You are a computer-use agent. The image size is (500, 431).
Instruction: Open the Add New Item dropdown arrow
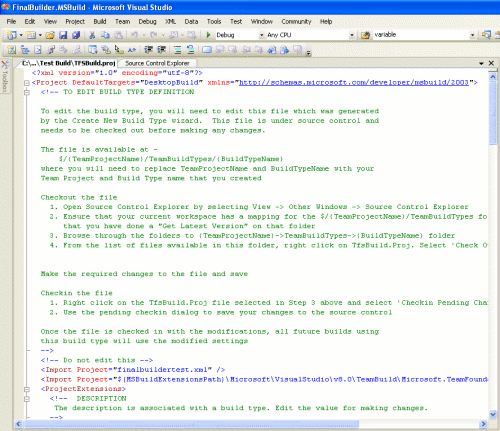(40, 35)
